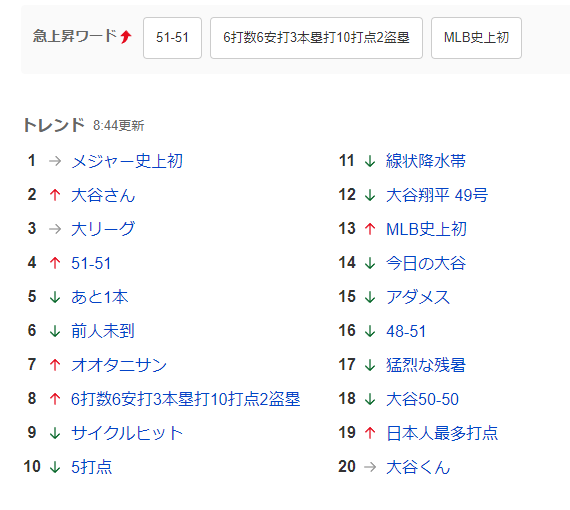The width and height of the screenshot is (570, 510).
Task: Open trend 5 あと1本
Action: (100, 297)
